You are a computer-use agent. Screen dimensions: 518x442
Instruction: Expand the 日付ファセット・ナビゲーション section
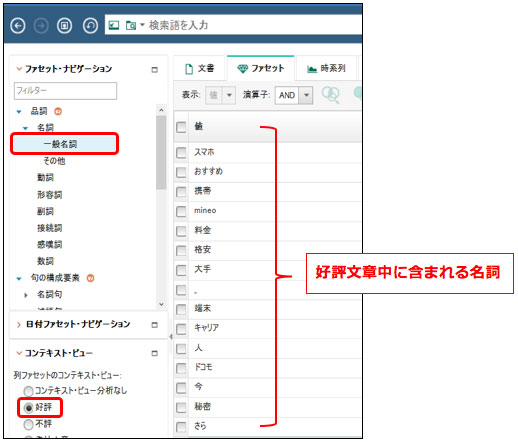pyautogui.click(x=19, y=324)
